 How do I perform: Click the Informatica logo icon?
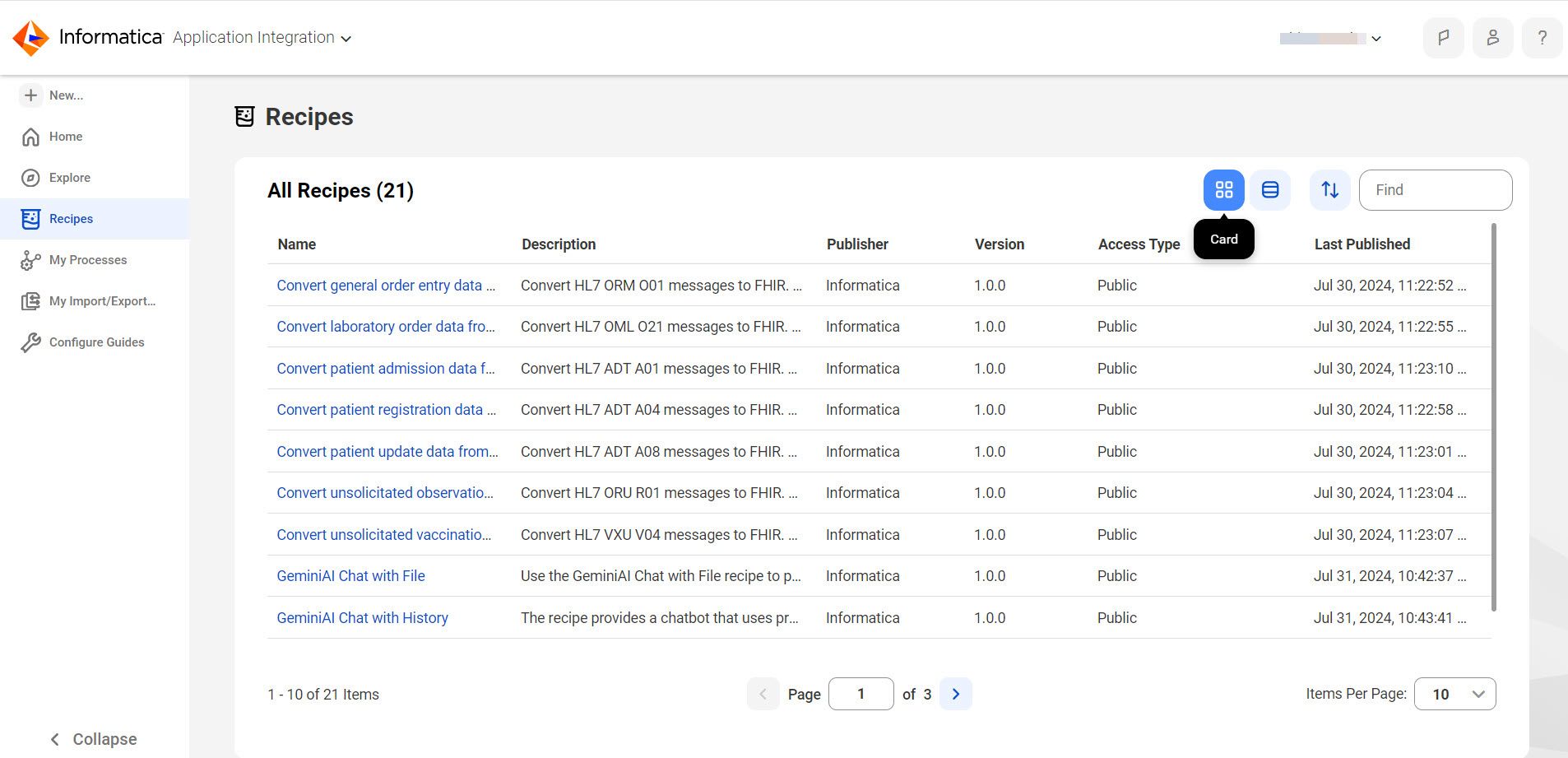point(31,38)
